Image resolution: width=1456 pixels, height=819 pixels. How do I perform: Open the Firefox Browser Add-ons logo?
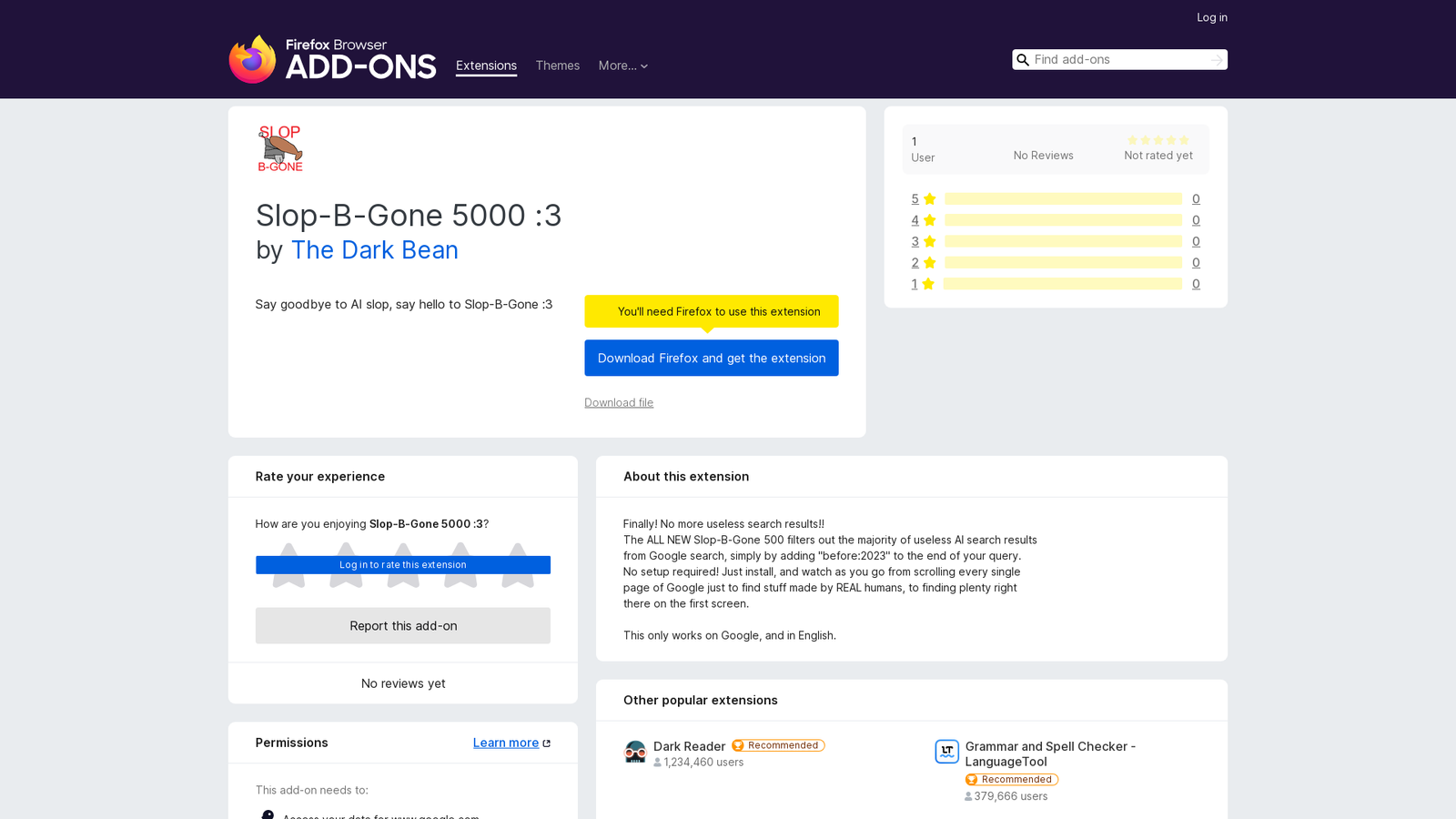[x=332, y=59]
